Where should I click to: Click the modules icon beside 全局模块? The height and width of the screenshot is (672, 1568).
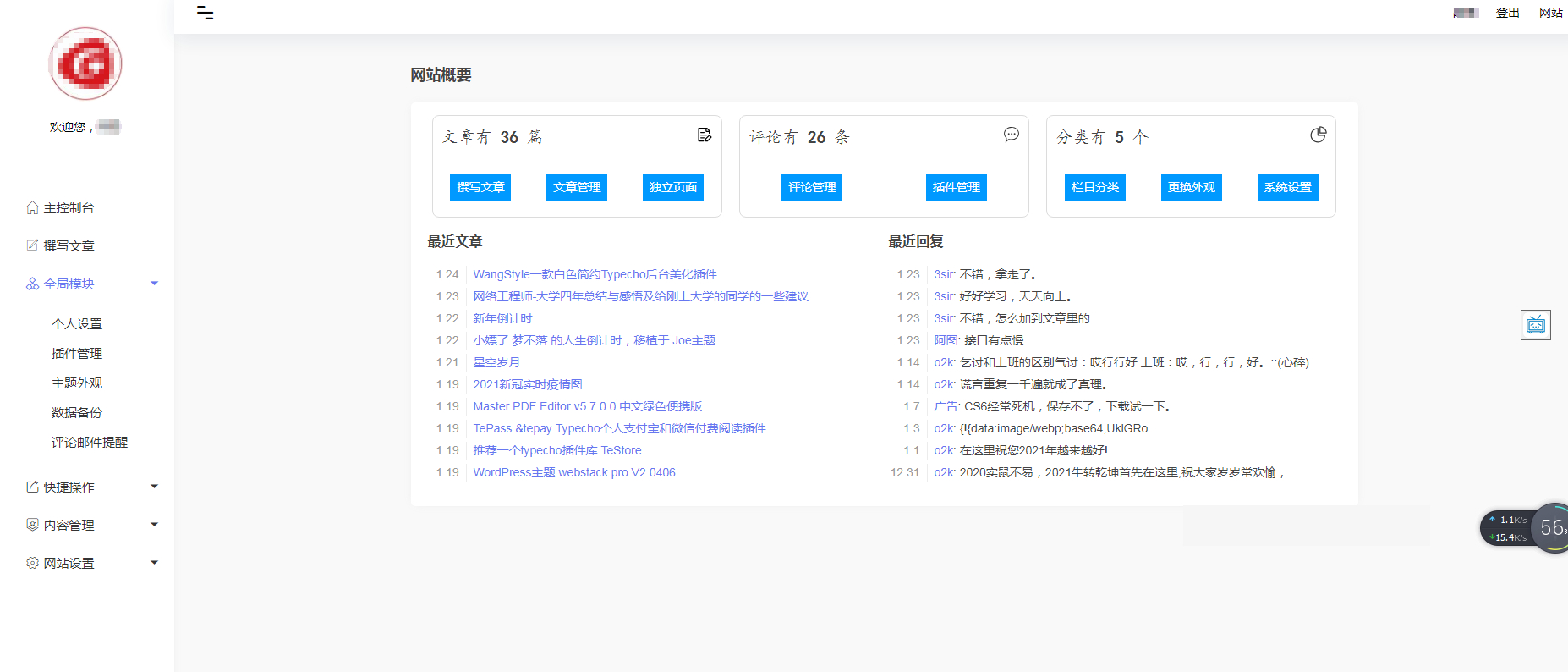pyautogui.click(x=32, y=284)
